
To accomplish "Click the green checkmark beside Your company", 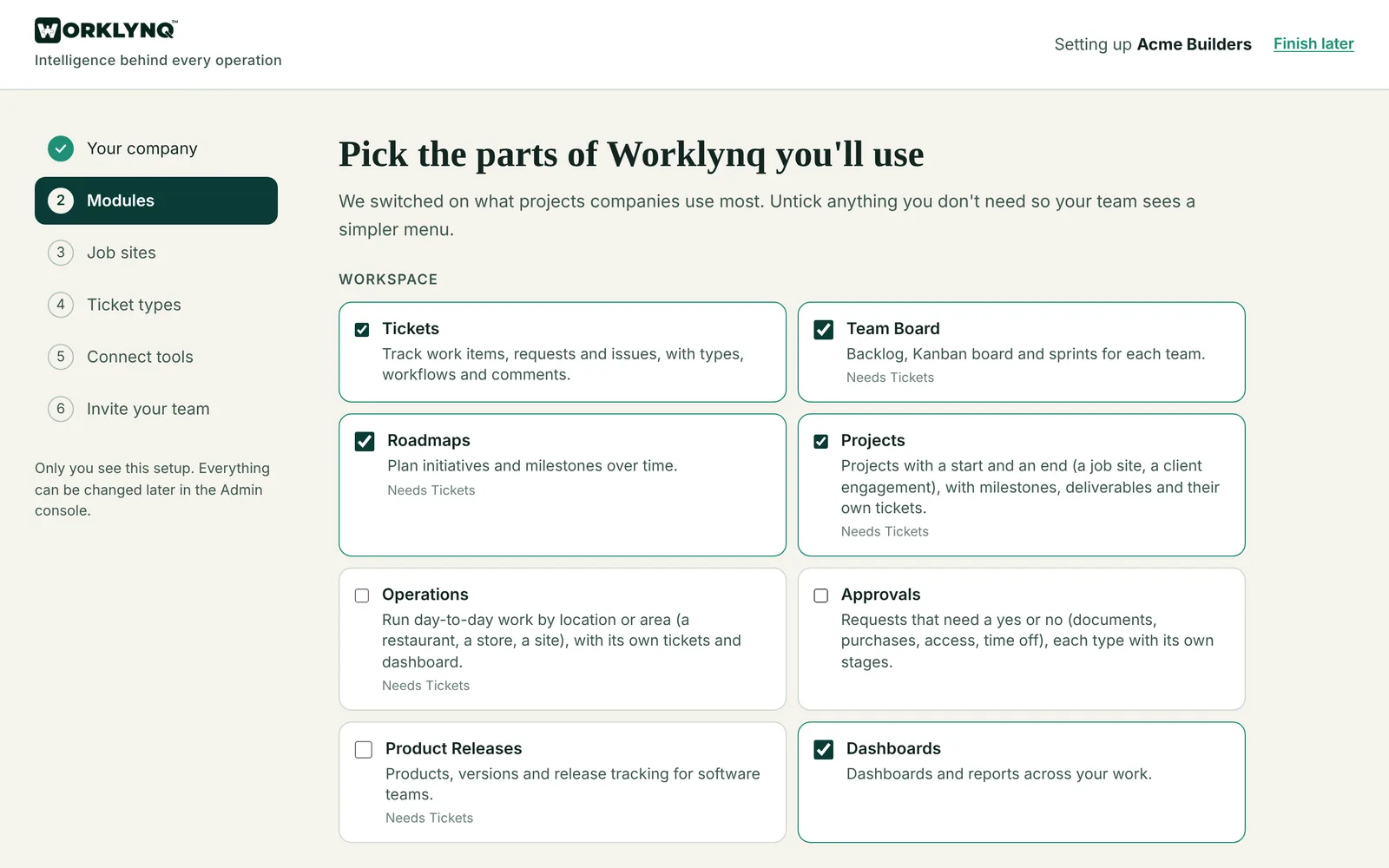I will pos(61,148).
